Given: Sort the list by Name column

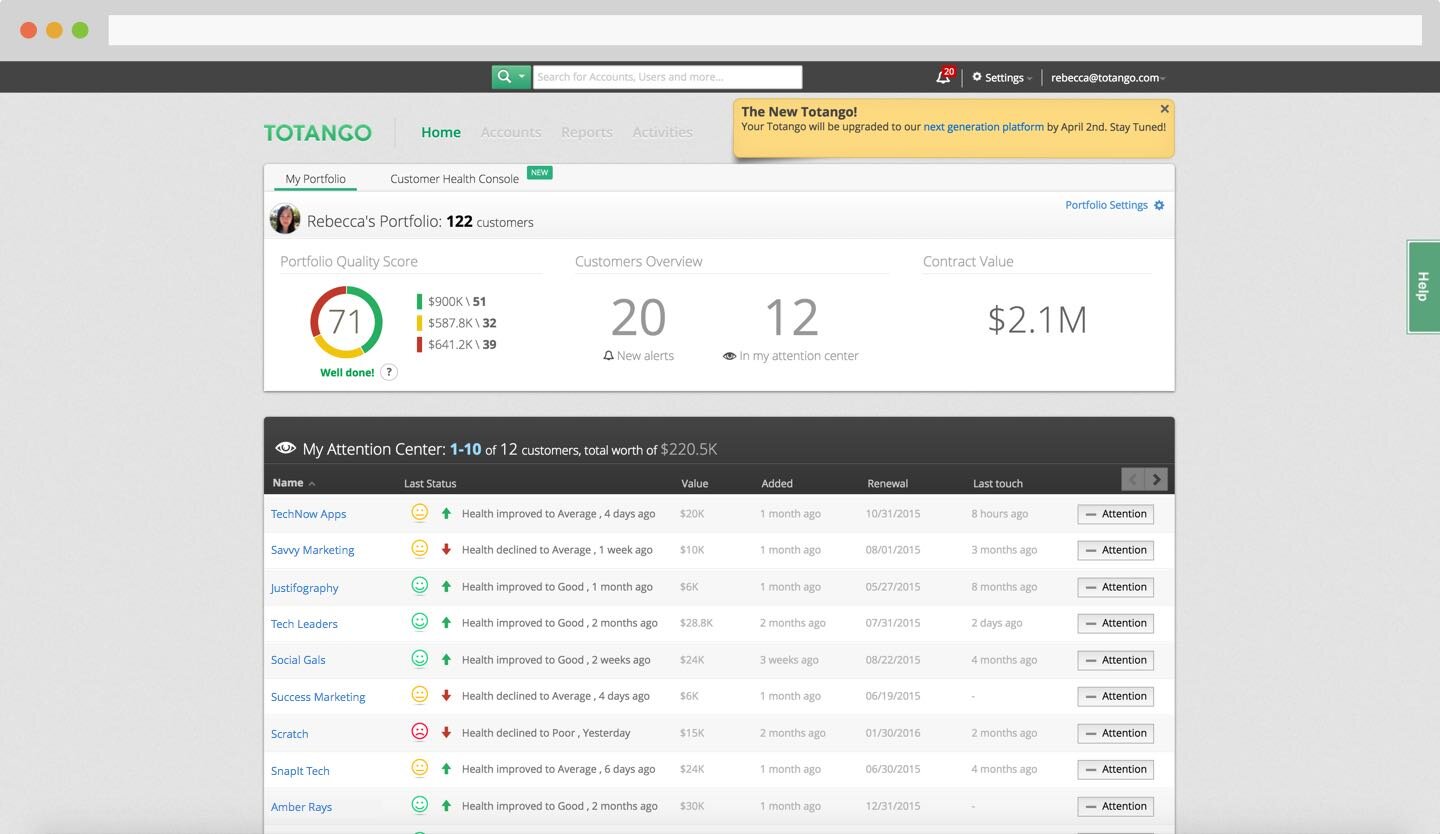Looking at the screenshot, I should [293, 483].
